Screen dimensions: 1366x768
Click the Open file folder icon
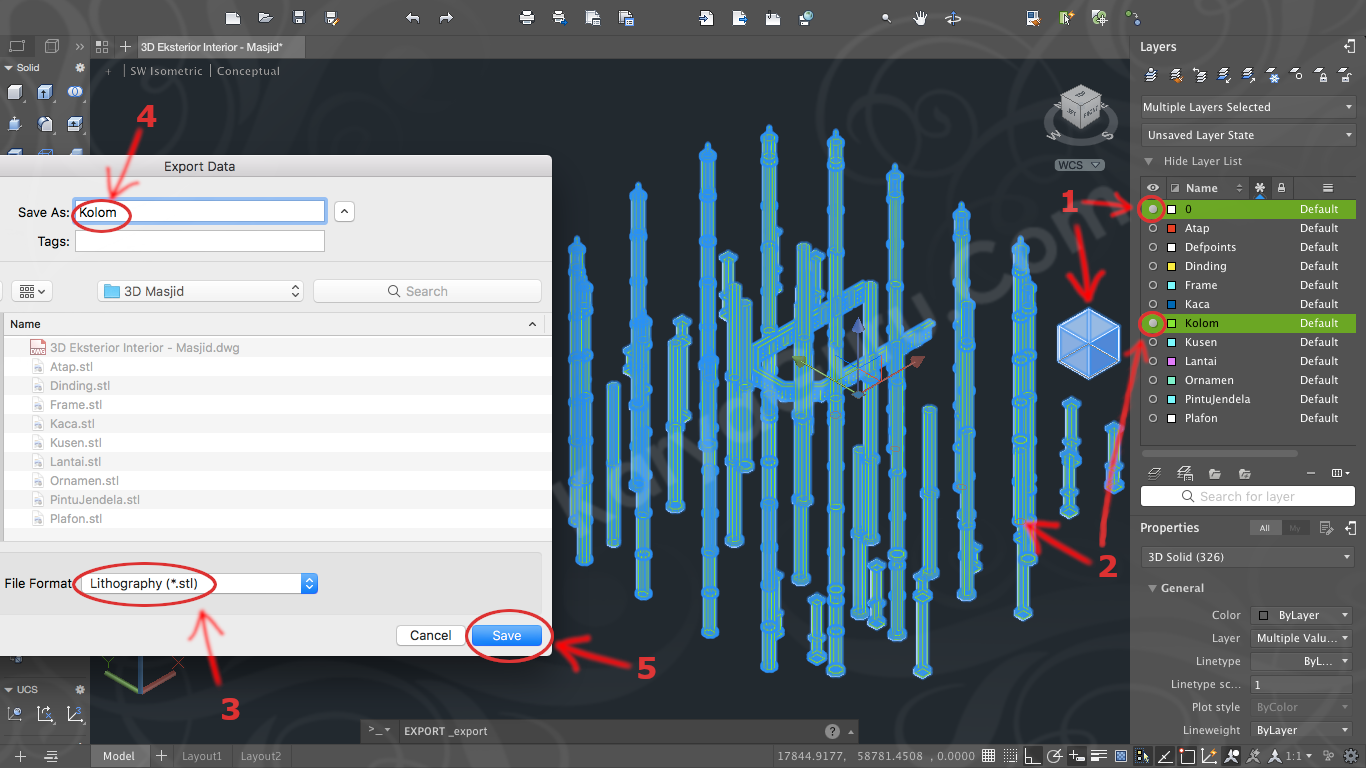tap(265, 18)
